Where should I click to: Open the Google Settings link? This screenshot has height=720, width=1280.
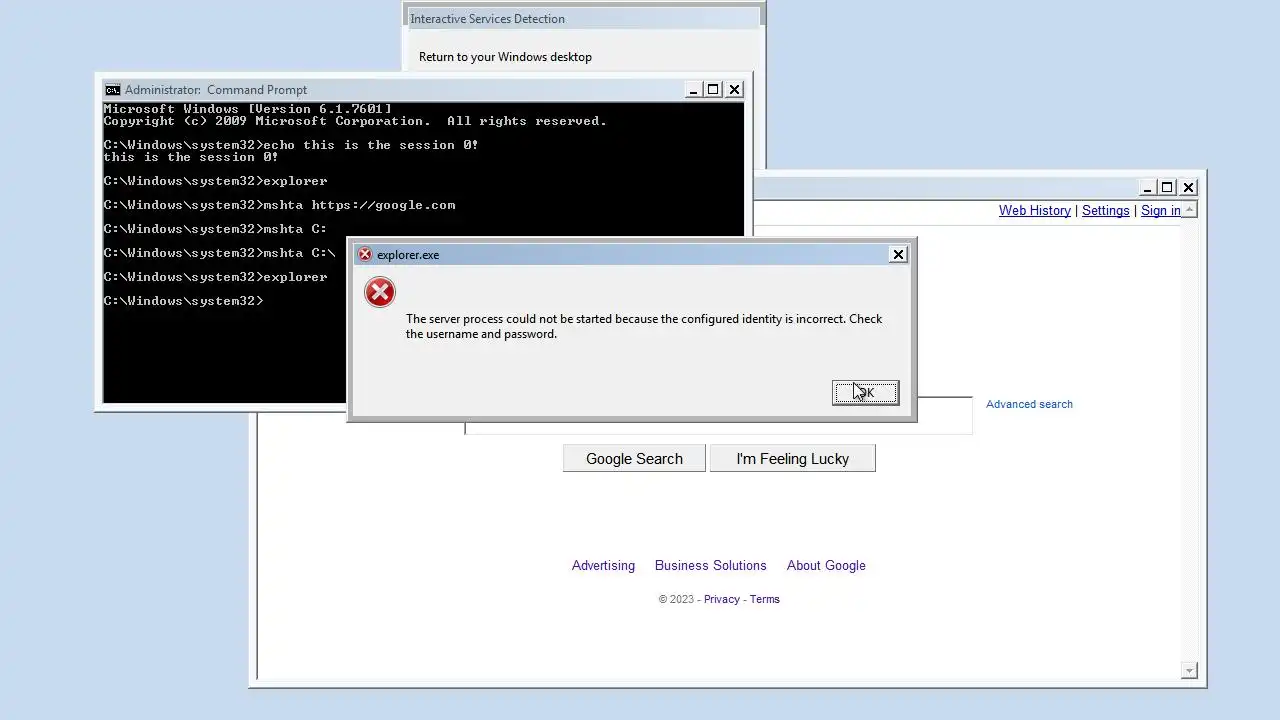[x=1106, y=211]
